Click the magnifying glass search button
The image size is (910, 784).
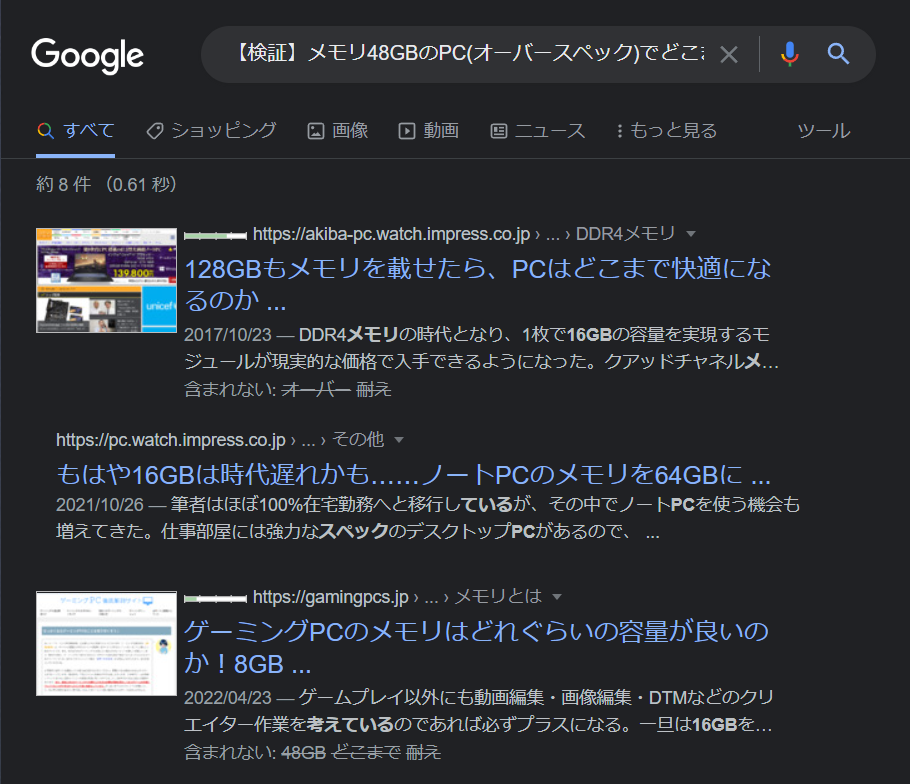[x=838, y=54]
